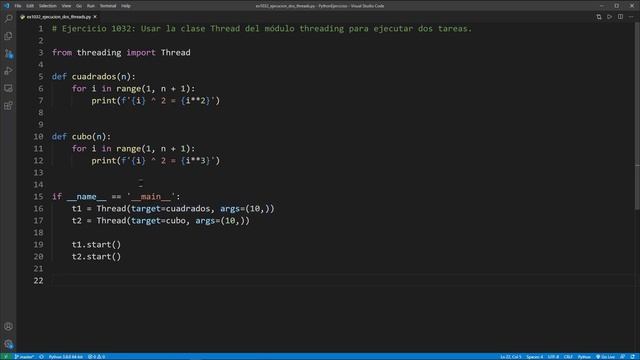Click 't2.start()' on line 20
The image size is (640, 360).
click(x=96, y=256)
